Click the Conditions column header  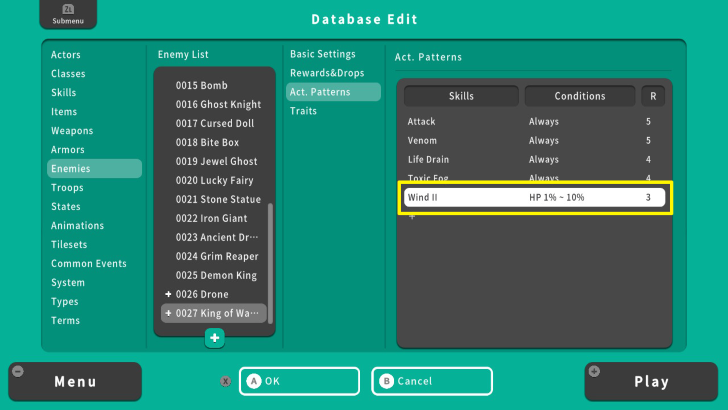(579, 96)
